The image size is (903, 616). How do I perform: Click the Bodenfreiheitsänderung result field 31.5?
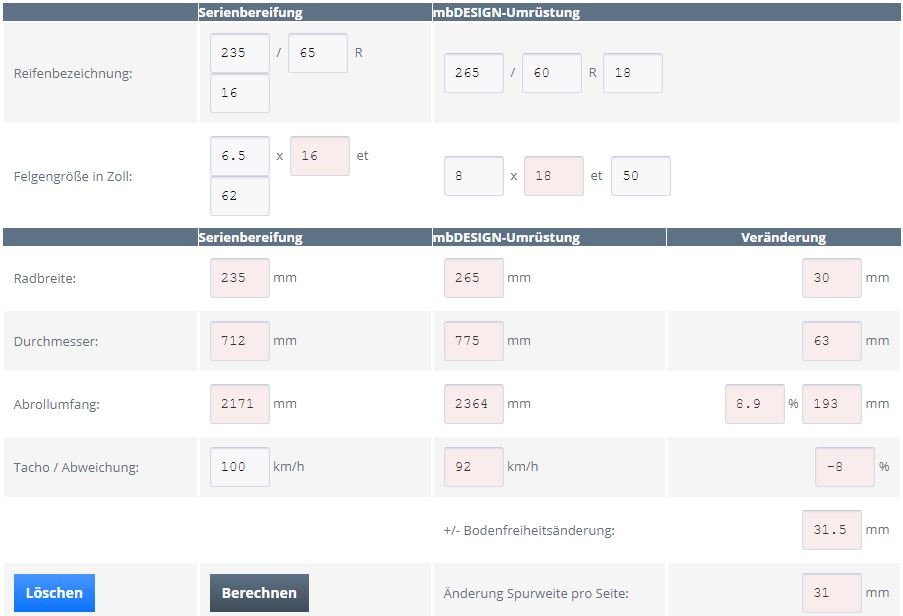click(x=831, y=530)
